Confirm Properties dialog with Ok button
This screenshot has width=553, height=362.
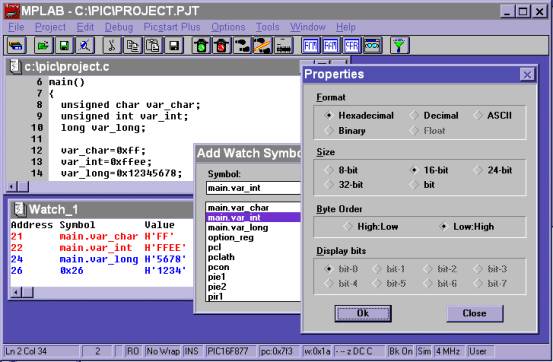pos(363,313)
